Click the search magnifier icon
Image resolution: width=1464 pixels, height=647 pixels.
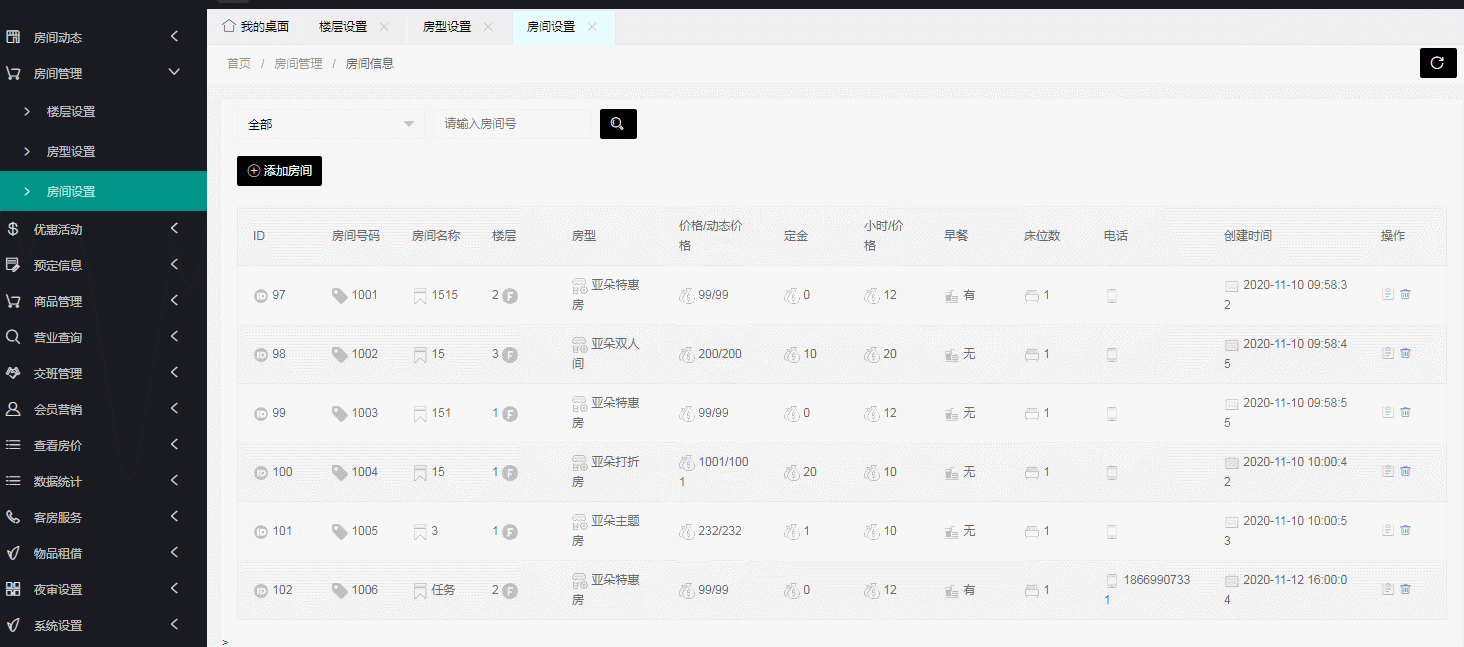tap(617, 124)
